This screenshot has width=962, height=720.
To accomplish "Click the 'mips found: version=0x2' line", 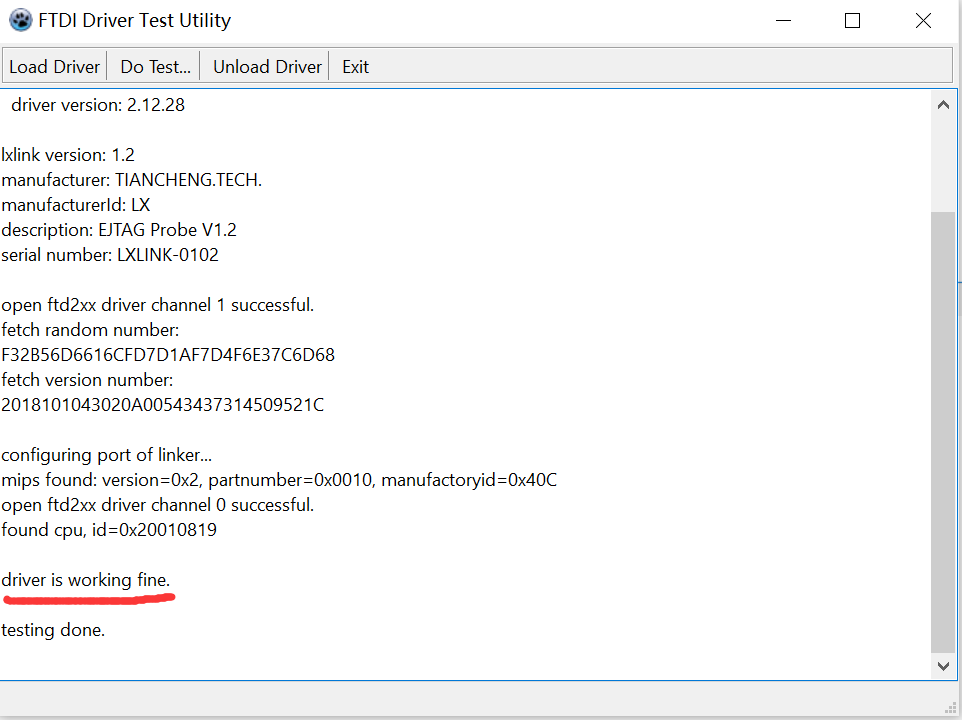I will [x=279, y=480].
